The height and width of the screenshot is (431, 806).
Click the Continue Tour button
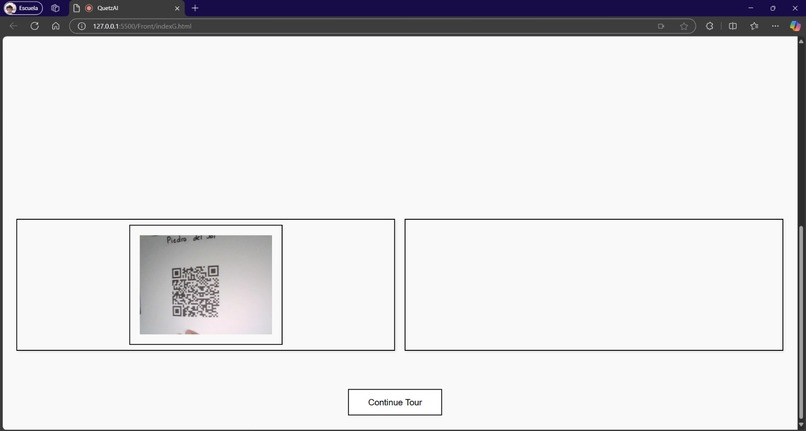click(395, 402)
